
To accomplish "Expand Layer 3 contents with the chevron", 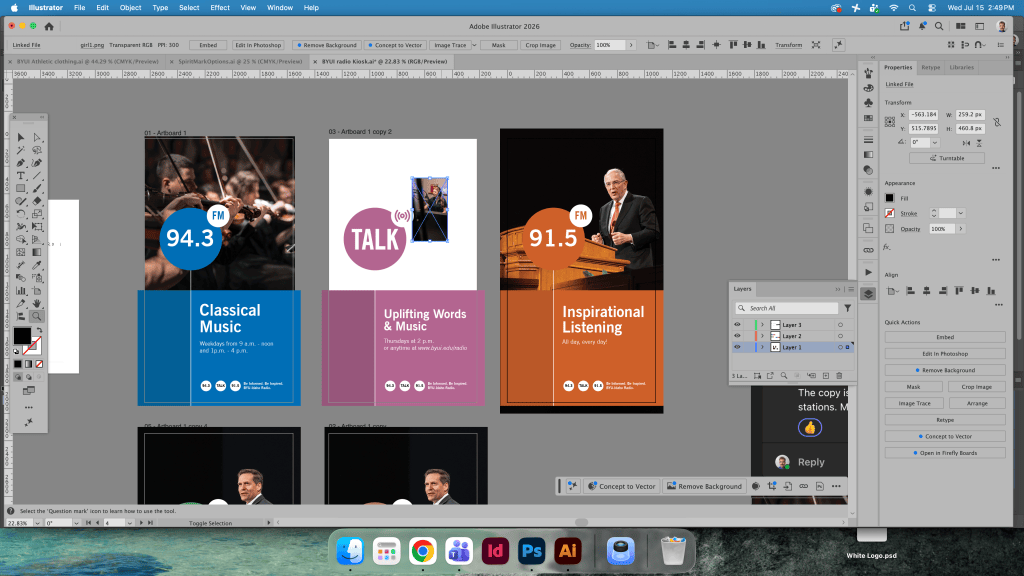I will (x=762, y=325).
